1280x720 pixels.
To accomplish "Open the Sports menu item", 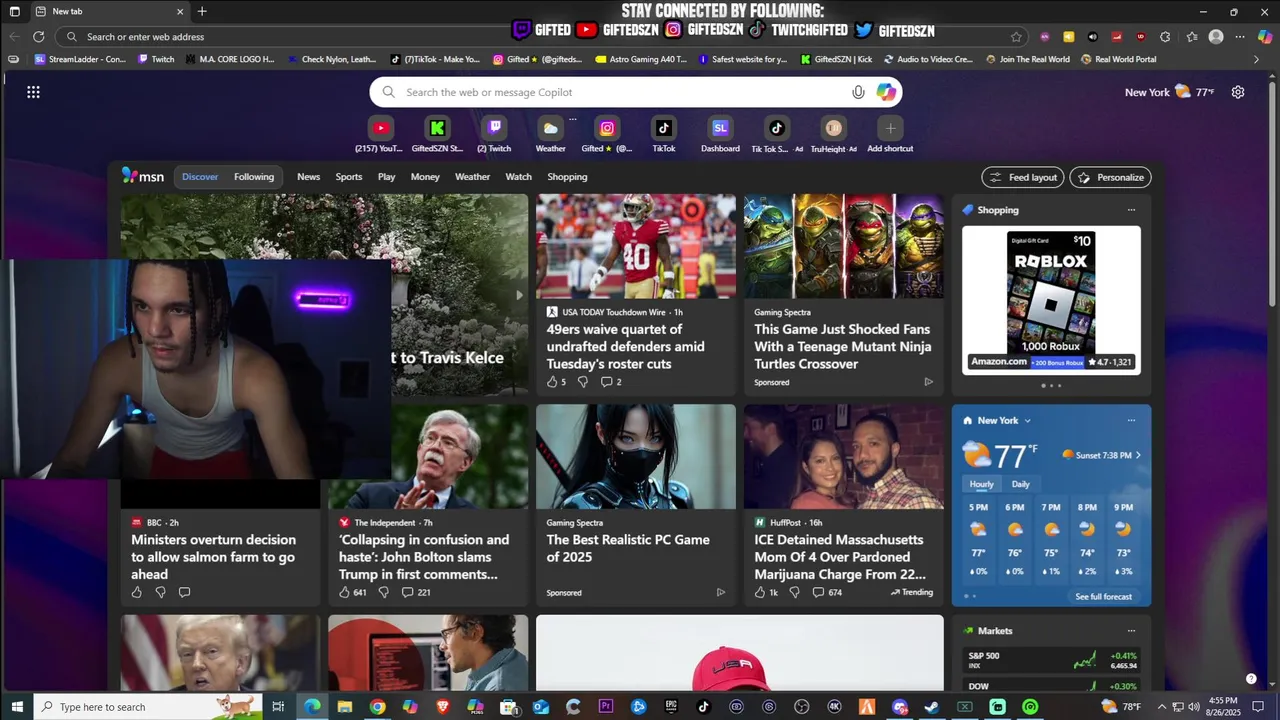I will click(x=349, y=177).
